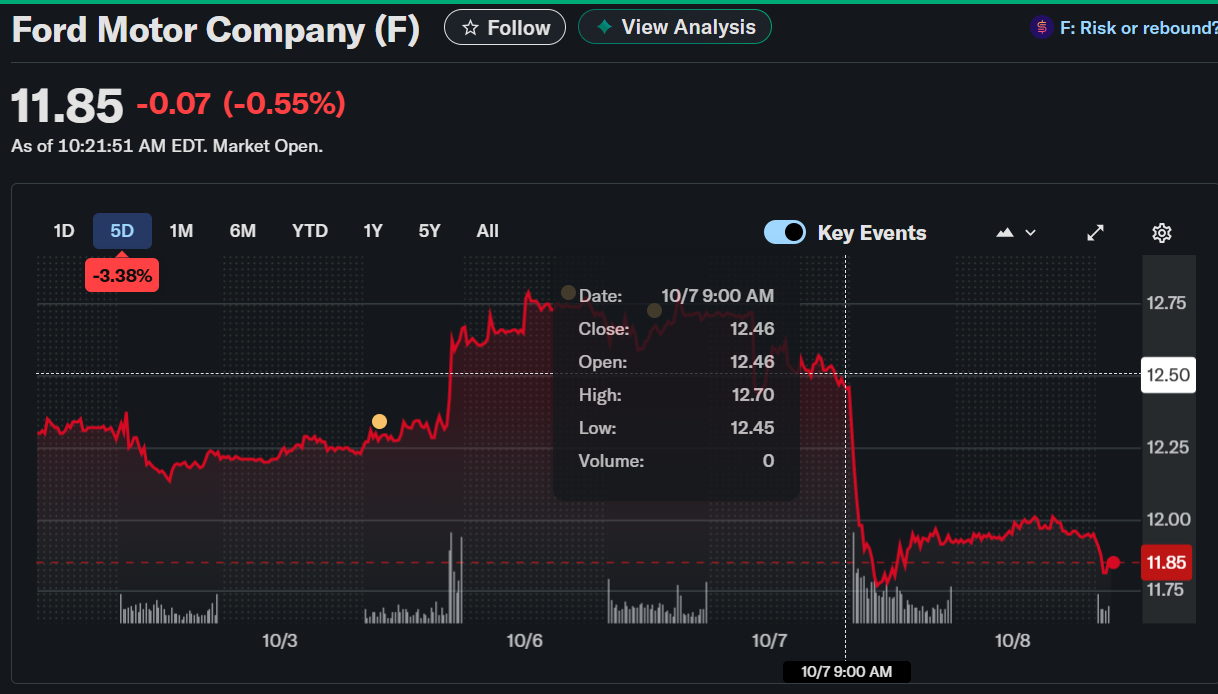Click the star Follow button
The height and width of the screenshot is (694, 1218).
(x=505, y=28)
